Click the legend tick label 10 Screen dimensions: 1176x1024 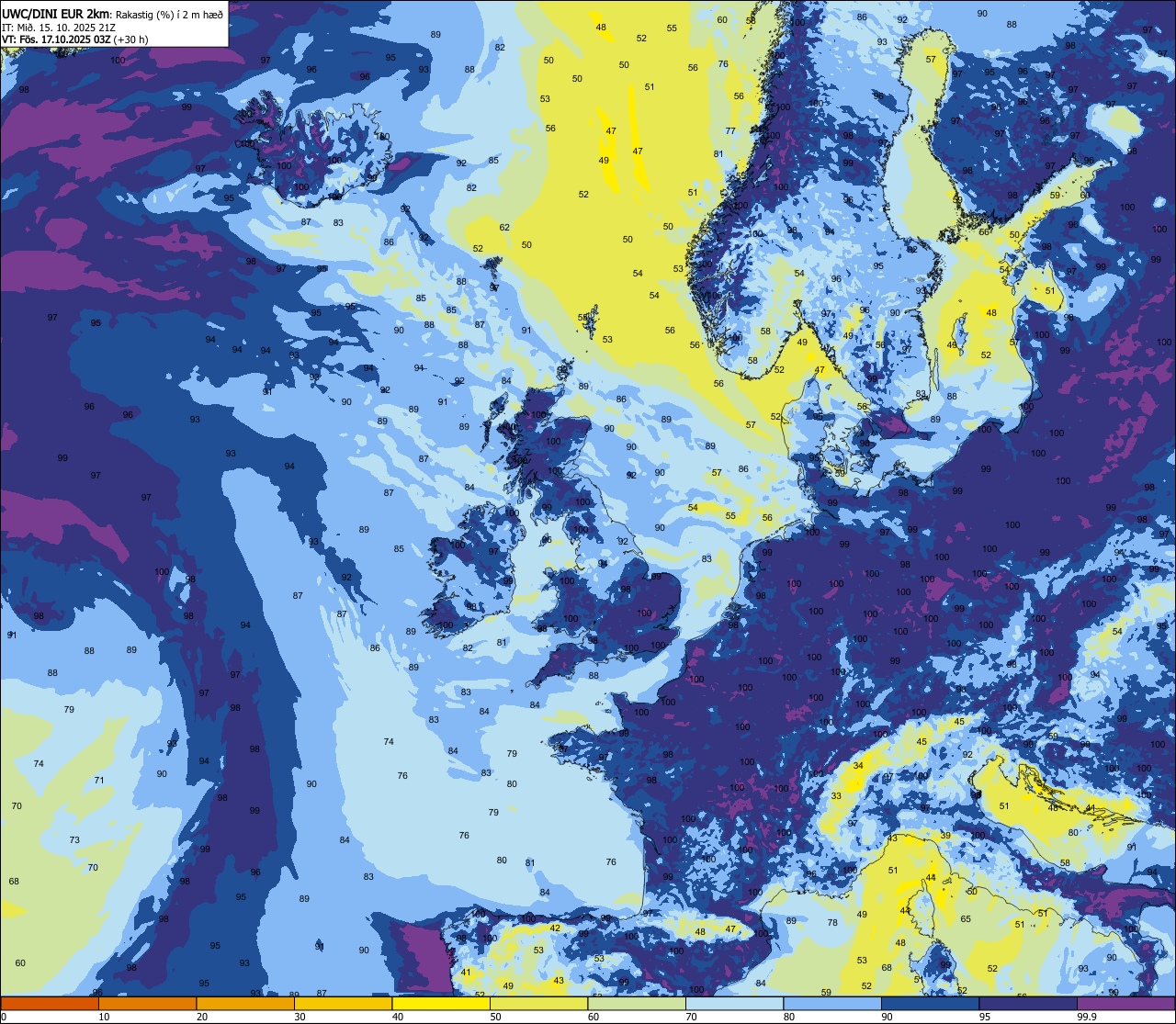click(104, 1017)
